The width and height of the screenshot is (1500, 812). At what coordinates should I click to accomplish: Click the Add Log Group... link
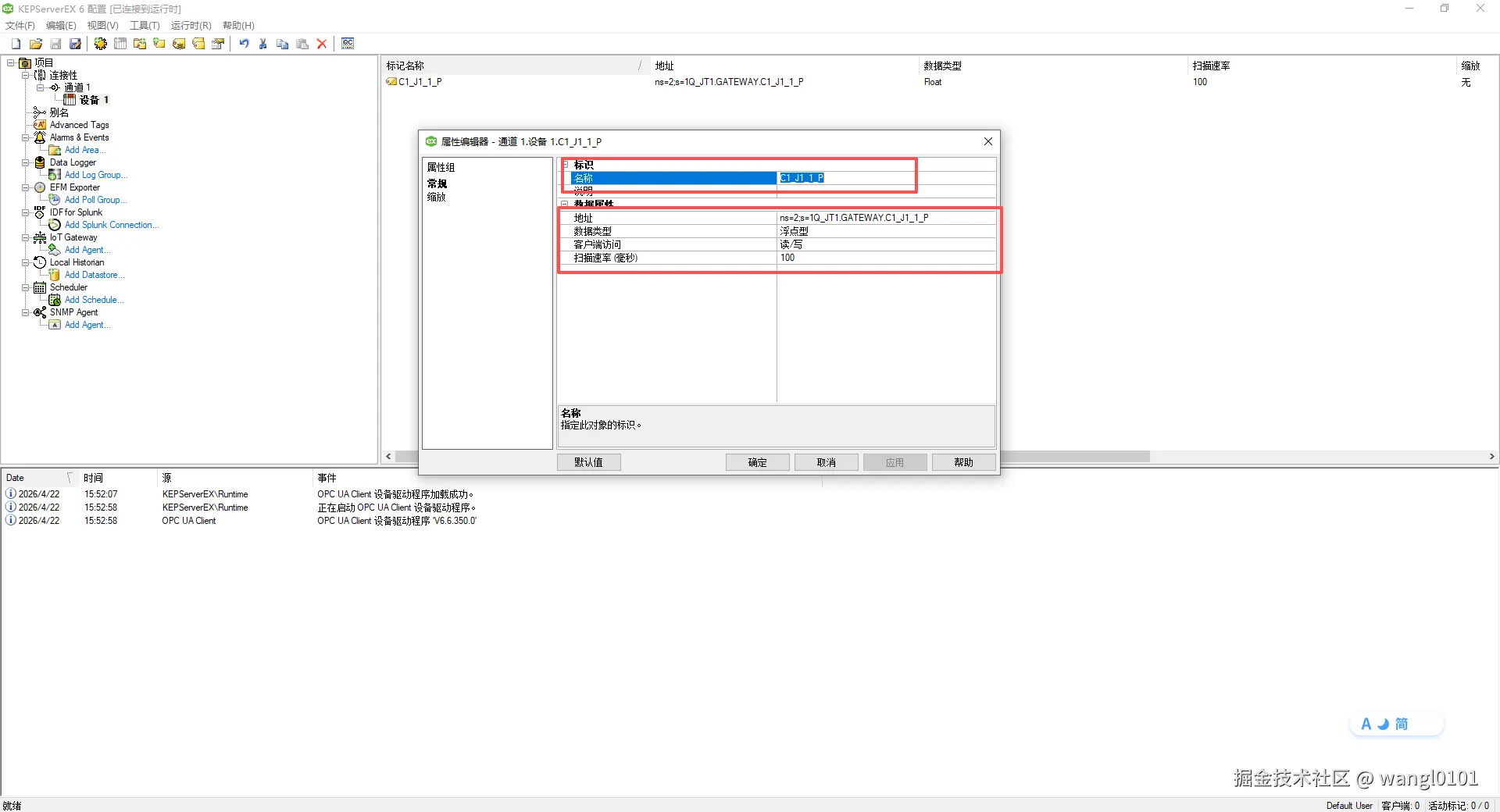pos(96,175)
